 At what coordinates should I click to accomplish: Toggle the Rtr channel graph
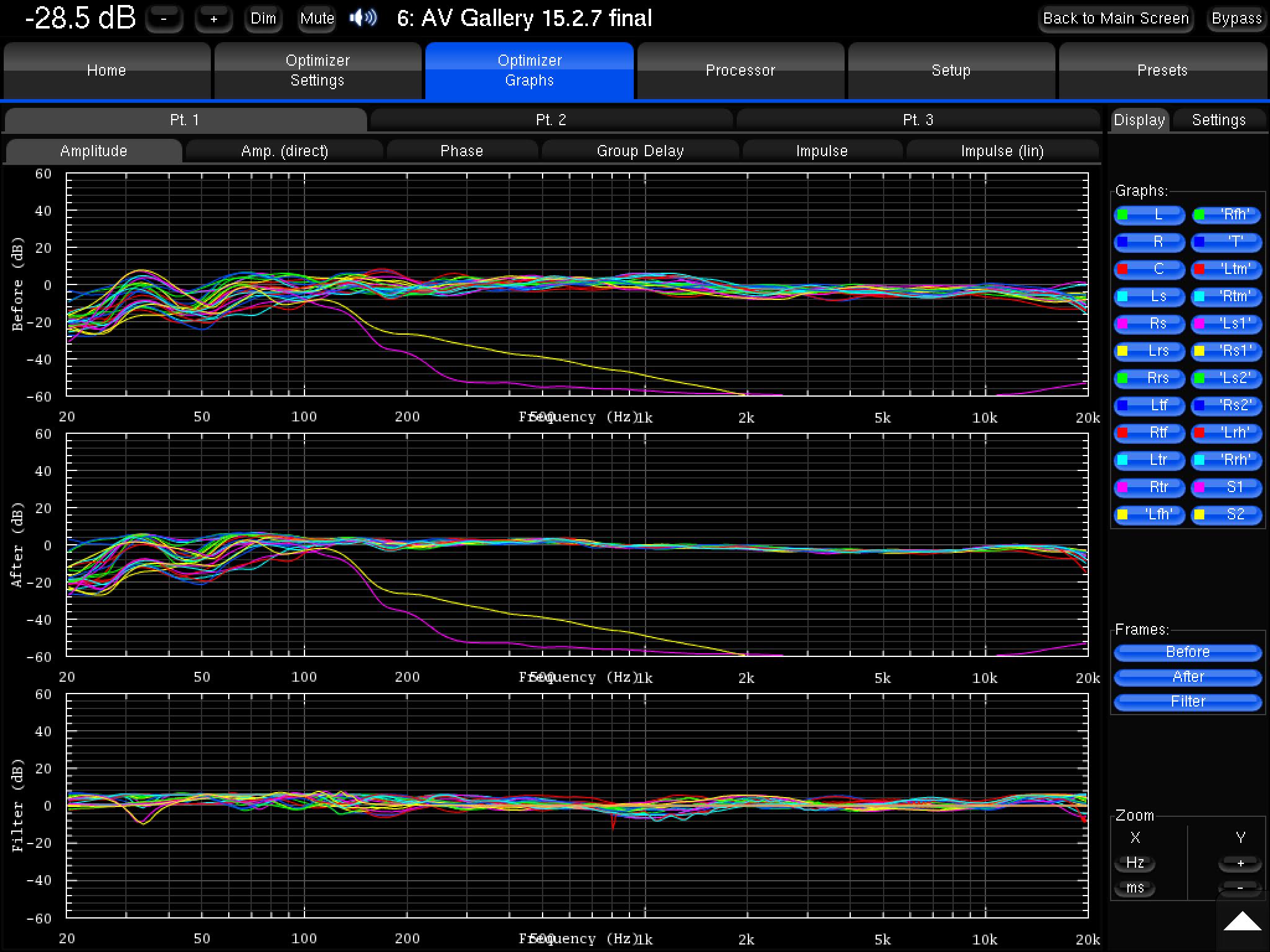(1150, 487)
